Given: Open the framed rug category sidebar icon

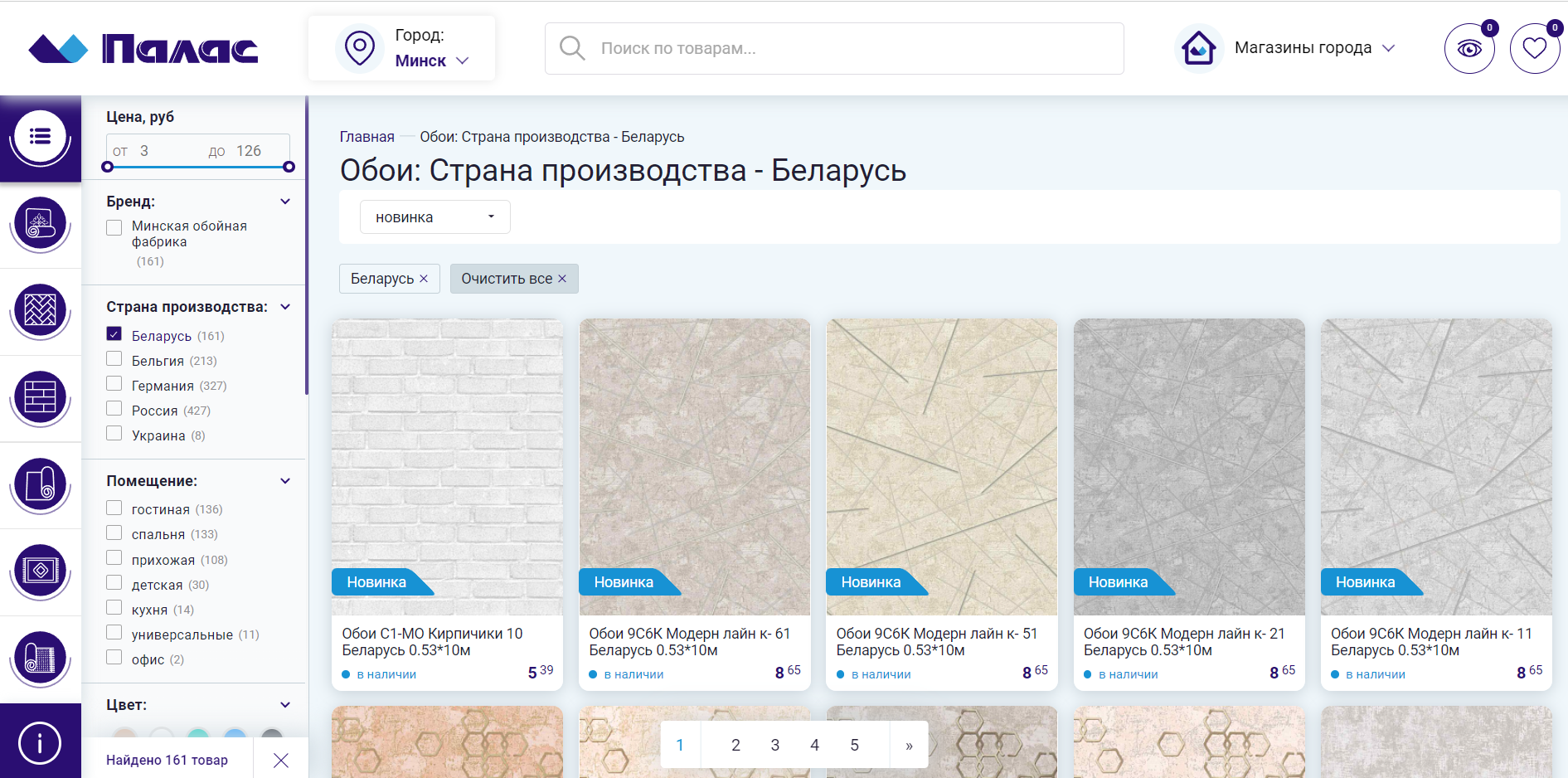Looking at the screenshot, I should [x=40, y=571].
